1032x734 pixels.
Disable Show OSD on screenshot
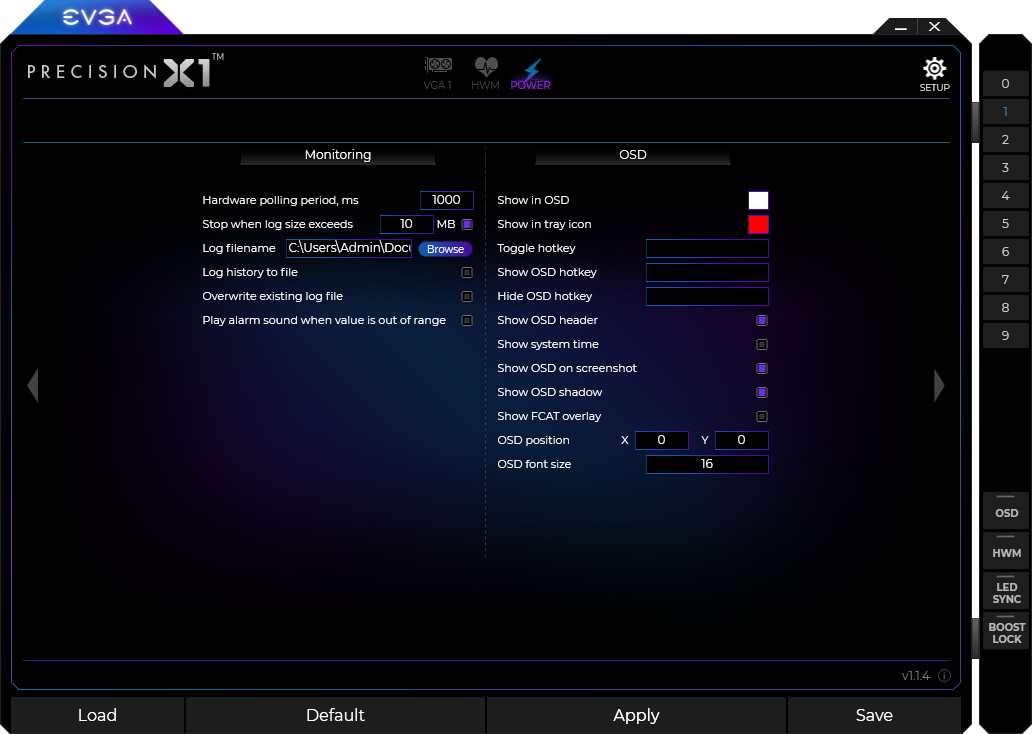pyautogui.click(x=762, y=369)
